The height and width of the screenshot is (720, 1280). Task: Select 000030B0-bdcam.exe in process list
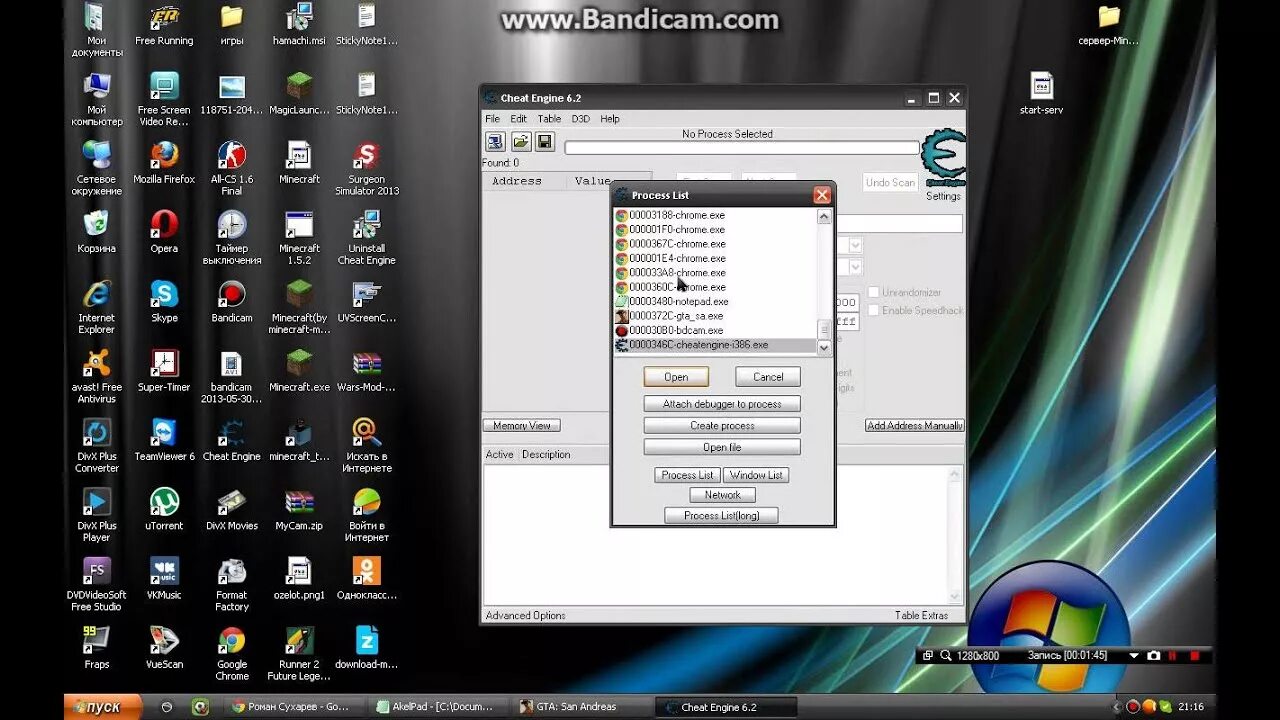(715, 330)
